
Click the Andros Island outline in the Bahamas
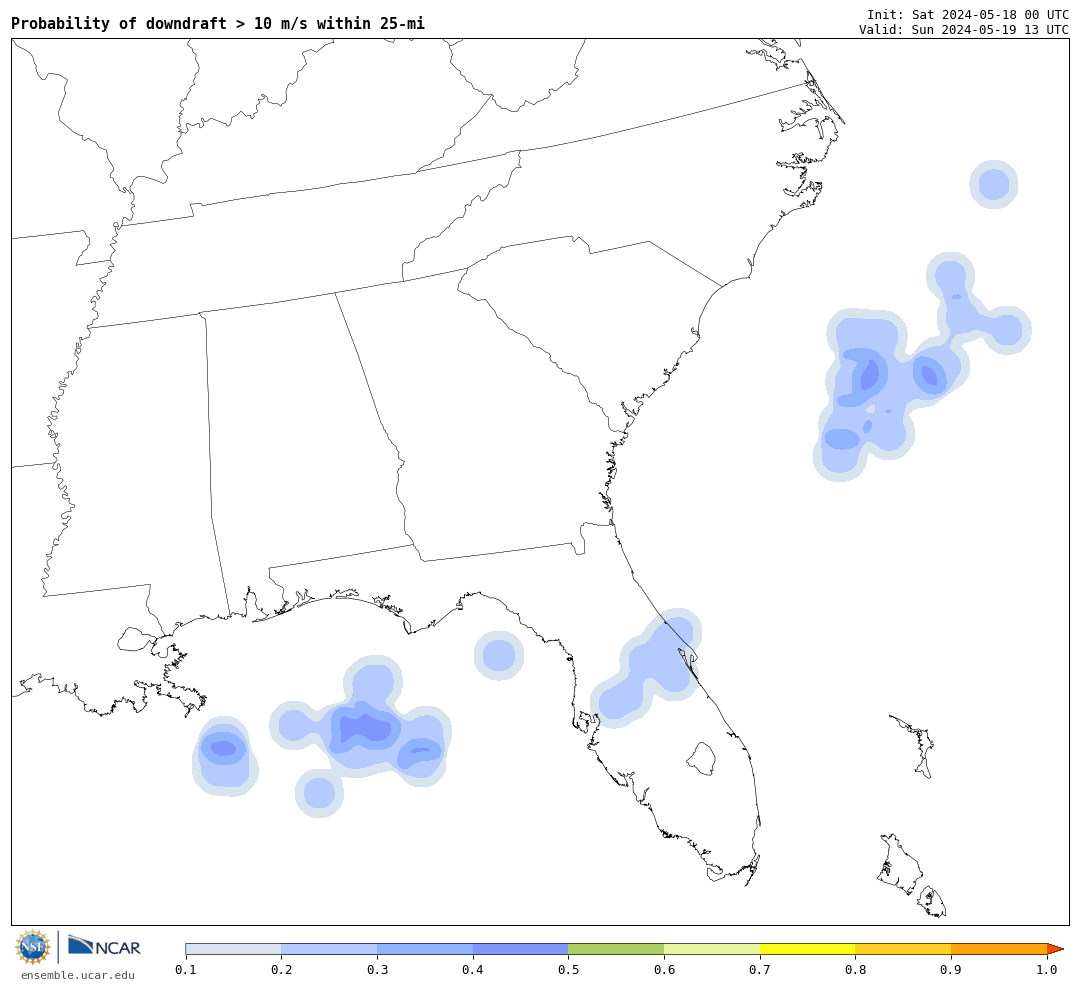(899, 865)
